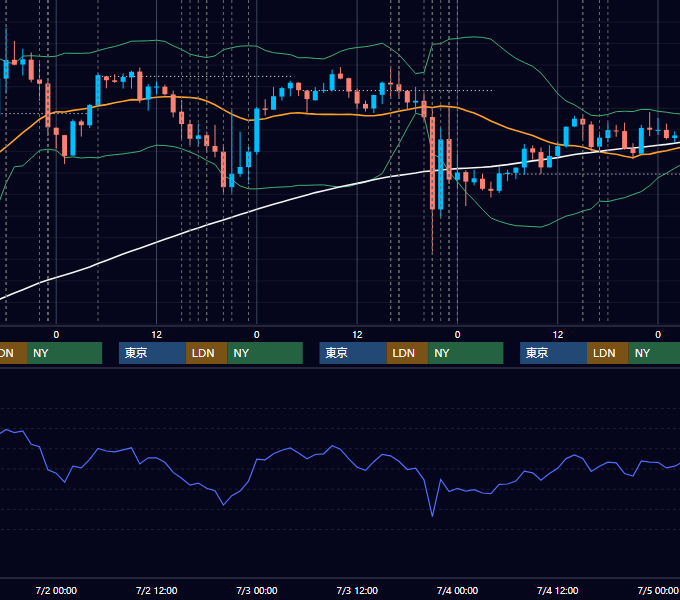Screen dimensions: 680x600
Task: Select the 東京 session block for 7/2
Action: (x=152, y=353)
